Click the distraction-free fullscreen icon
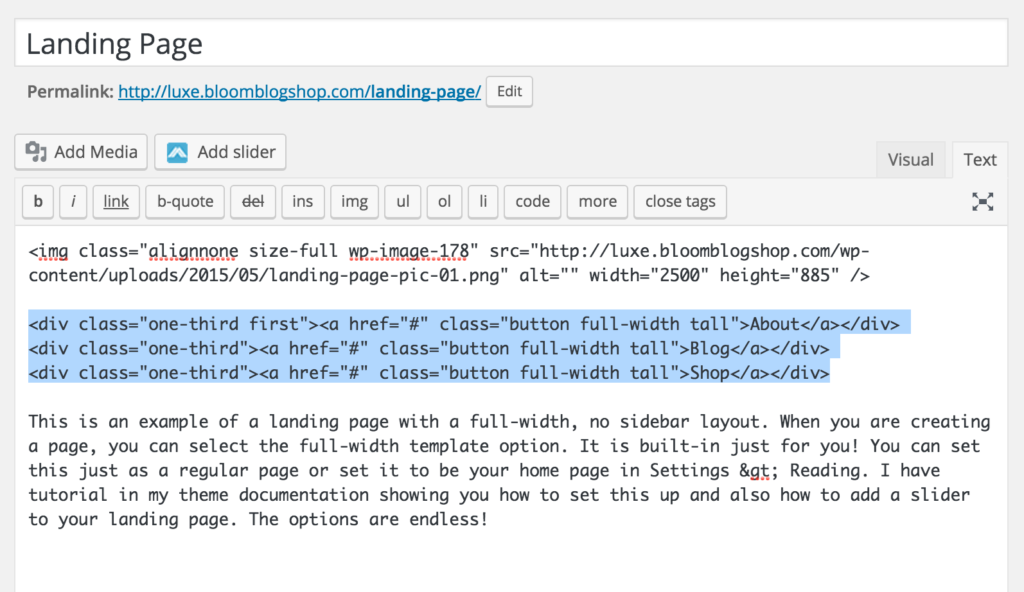Viewport: 1024px width, 592px height. (x=982, y=201)
